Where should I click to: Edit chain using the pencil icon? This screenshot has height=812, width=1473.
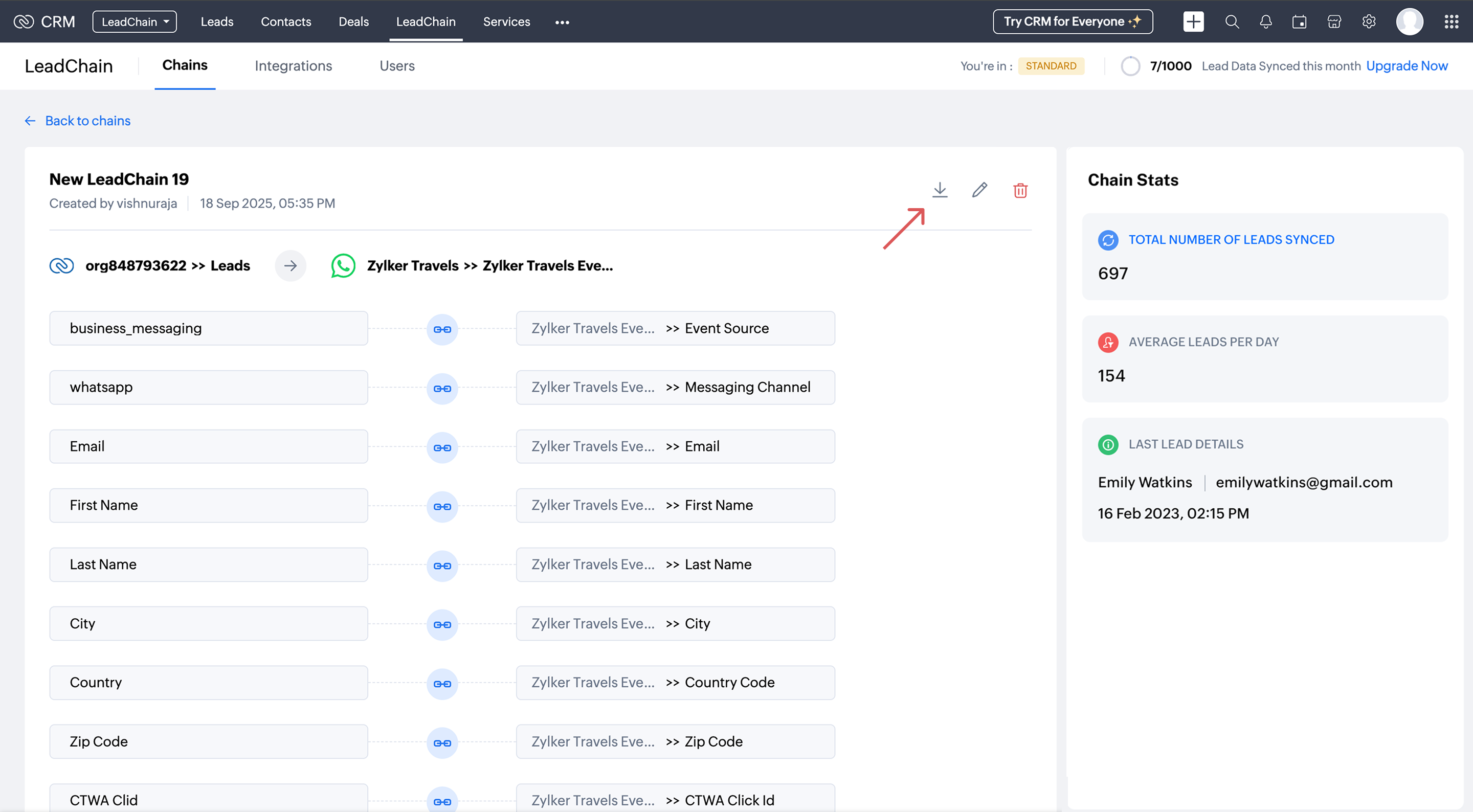(979, 190)
